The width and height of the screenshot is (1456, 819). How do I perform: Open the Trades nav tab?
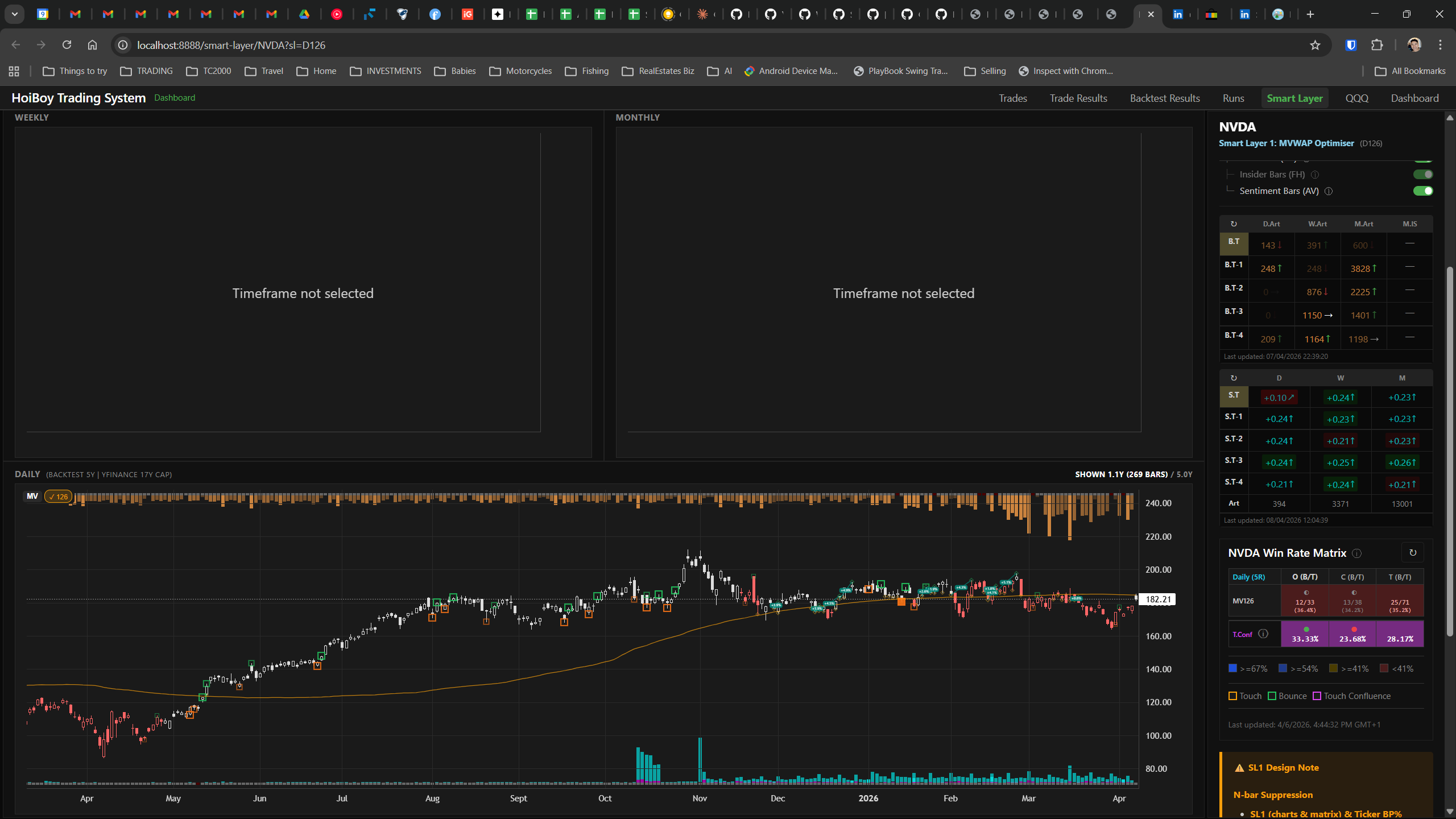click(1013, 98)
